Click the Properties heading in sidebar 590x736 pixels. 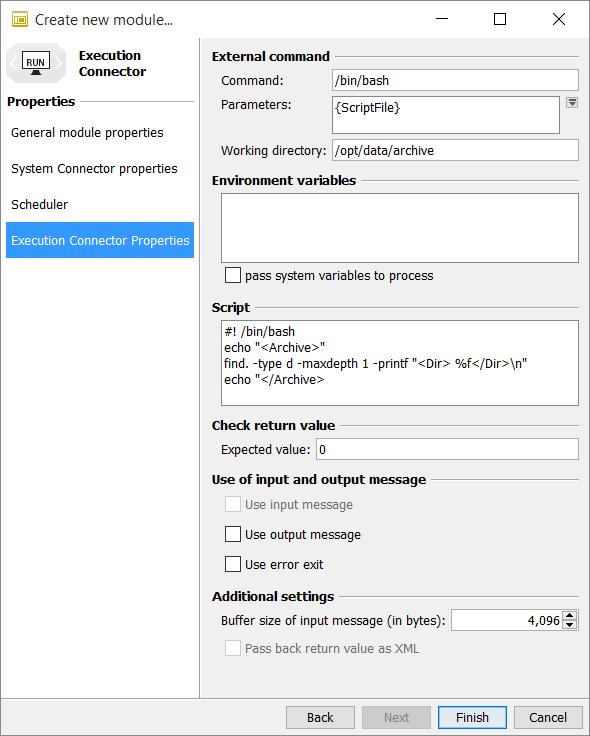point(41,101)
